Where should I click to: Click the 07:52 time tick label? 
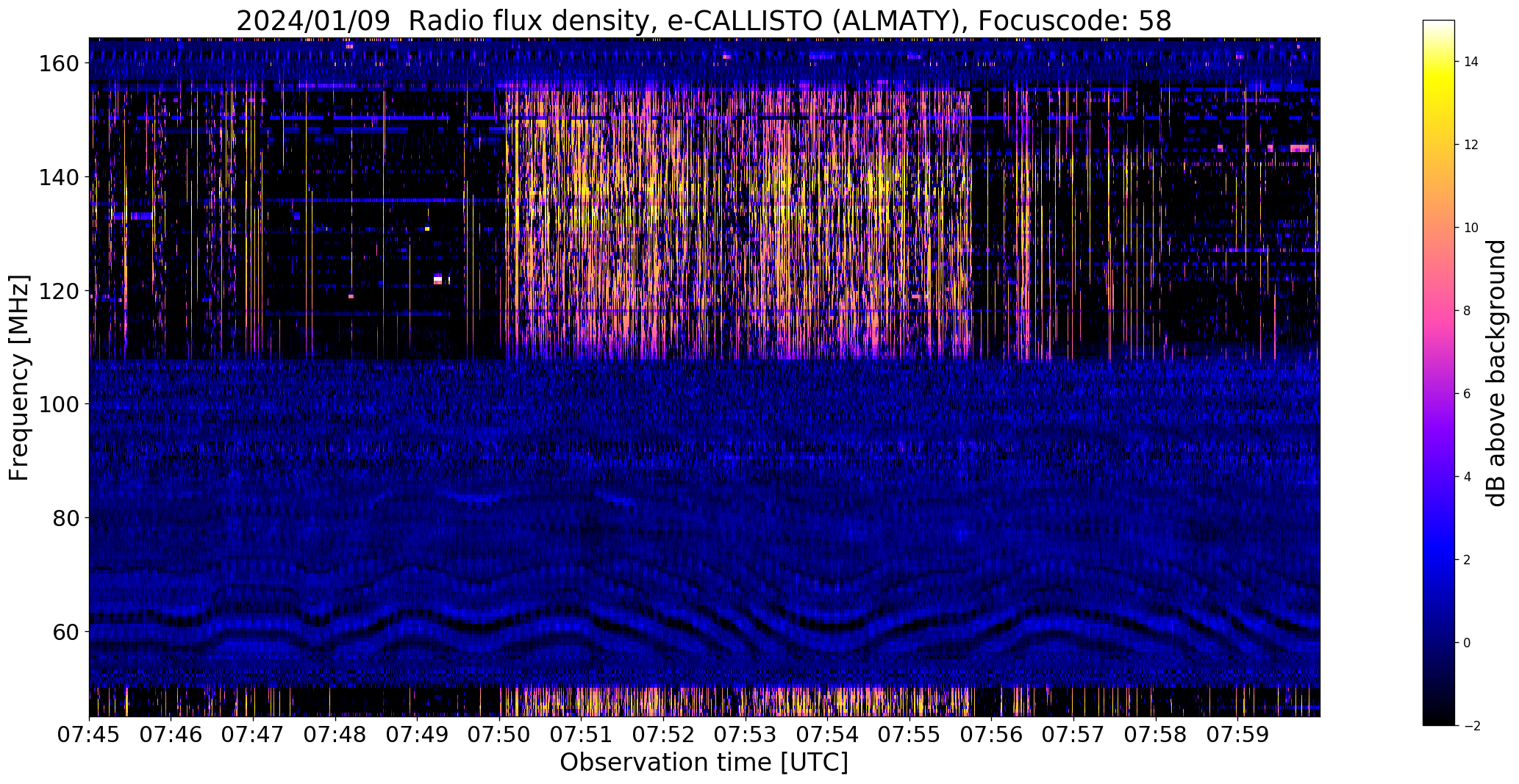[x=663, y=733]
